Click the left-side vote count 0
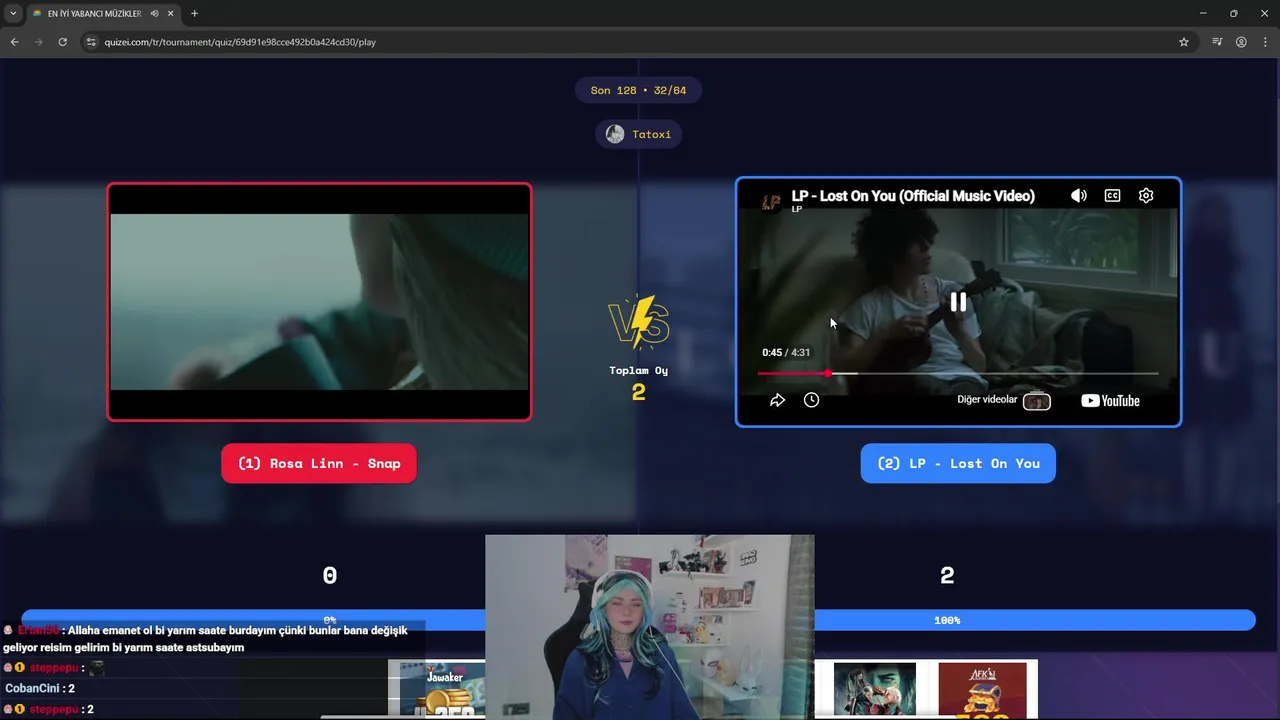1280x720 pixels. point(329,575)
